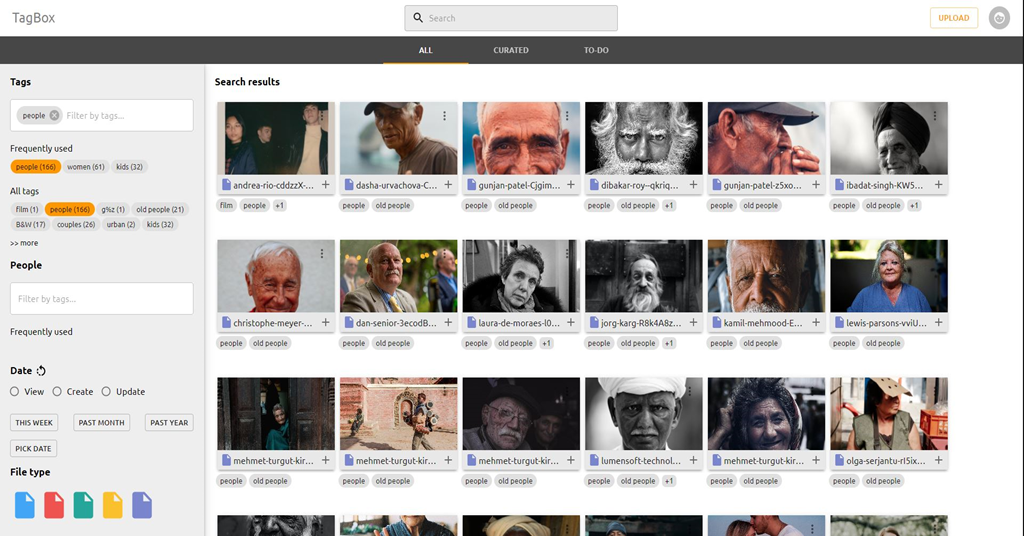Toggle the film (1) tag filter
This screenshot has width=1024, height=536.
[x=27, y=210]
